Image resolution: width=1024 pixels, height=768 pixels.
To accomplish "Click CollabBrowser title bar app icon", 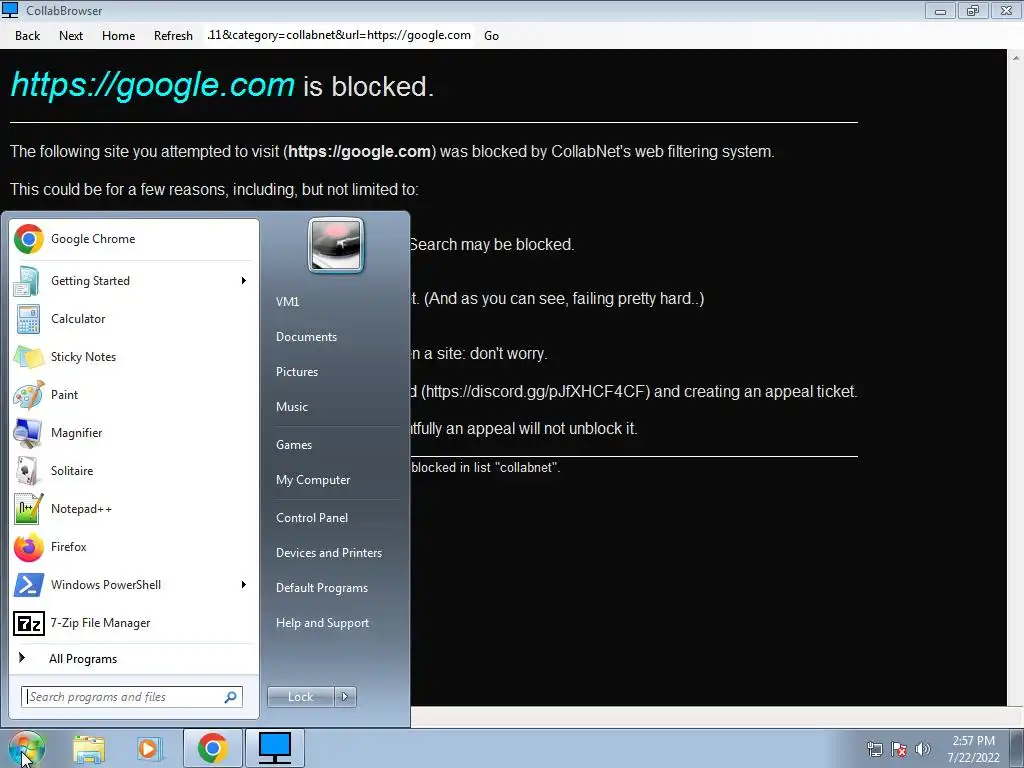I will coord(10,10).
